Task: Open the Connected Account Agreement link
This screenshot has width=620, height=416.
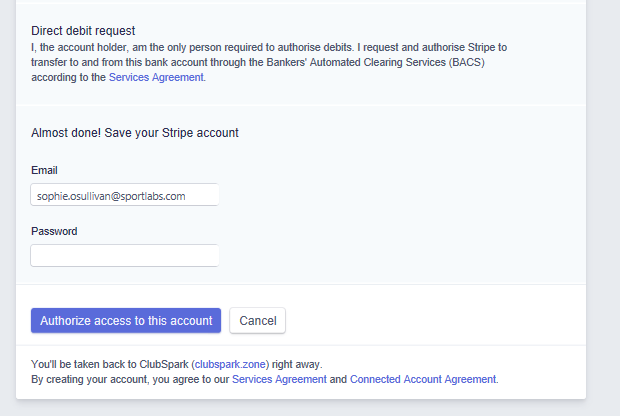Action: coord(422,379)
